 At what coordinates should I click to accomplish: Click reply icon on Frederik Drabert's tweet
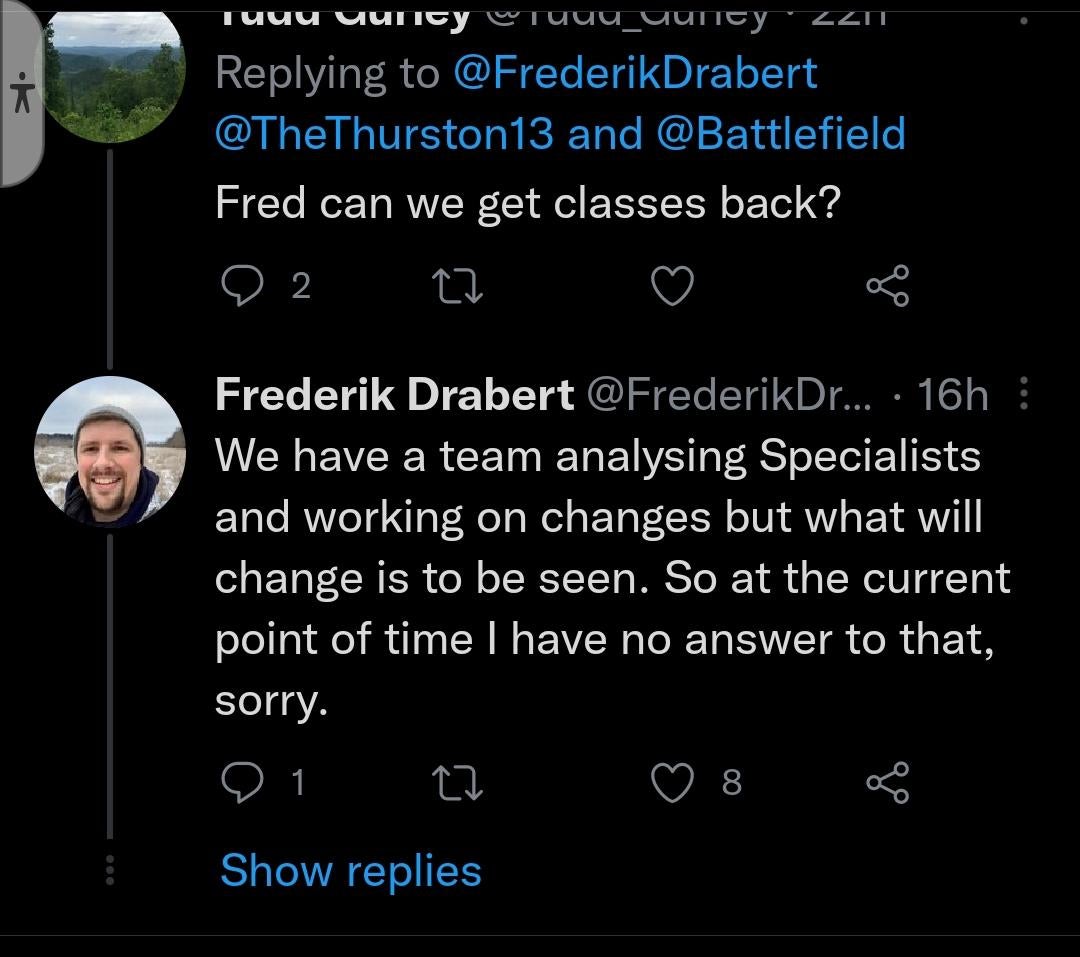pyautogui.click(x=240, y=782)
